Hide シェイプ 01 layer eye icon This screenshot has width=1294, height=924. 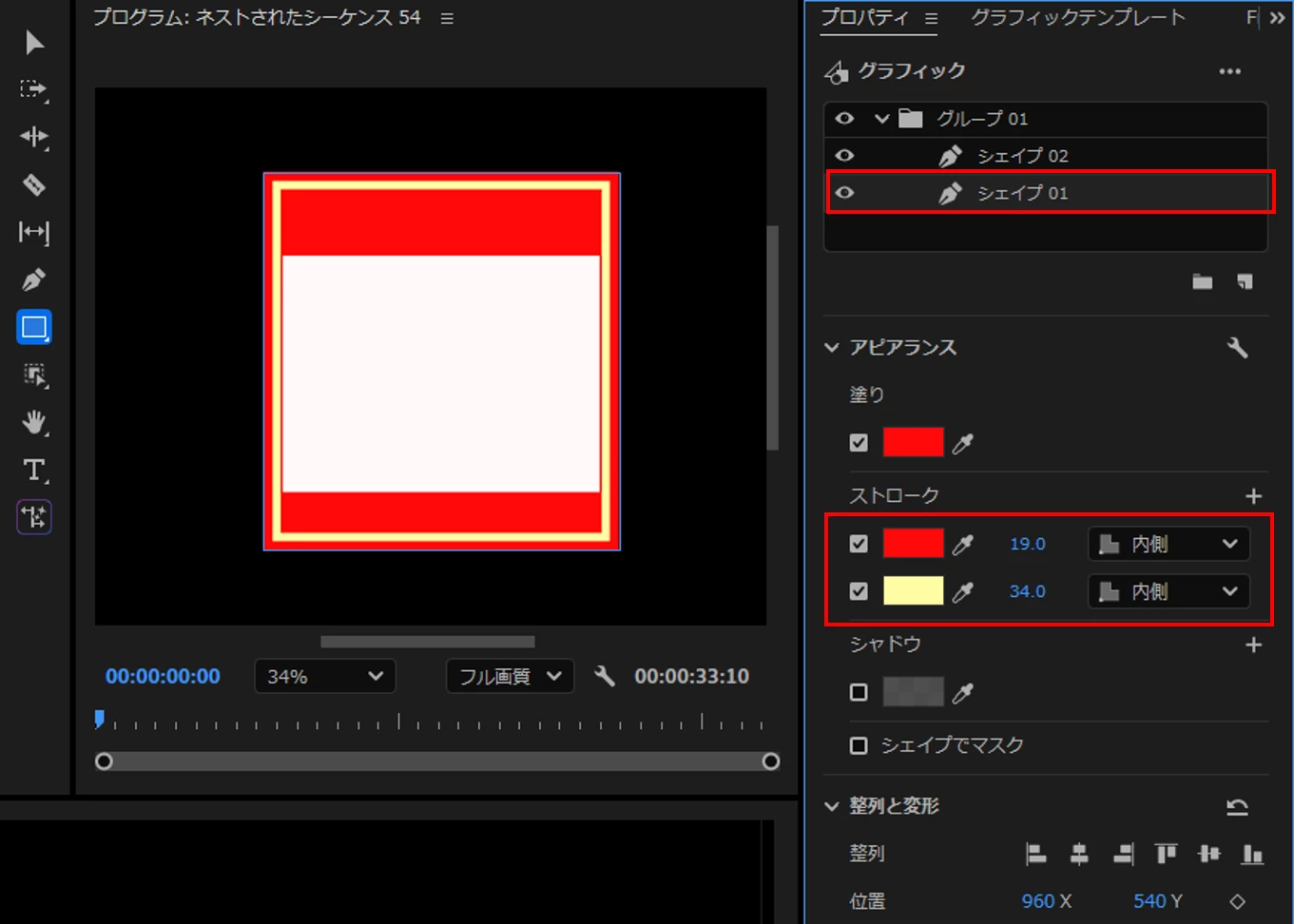tap(844, 193)
